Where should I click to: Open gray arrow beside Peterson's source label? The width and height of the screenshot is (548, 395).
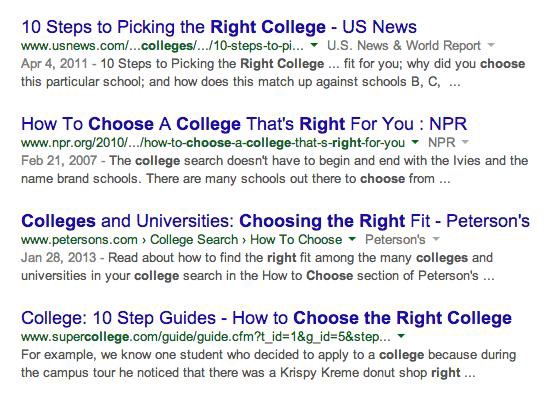coord(435,239)
